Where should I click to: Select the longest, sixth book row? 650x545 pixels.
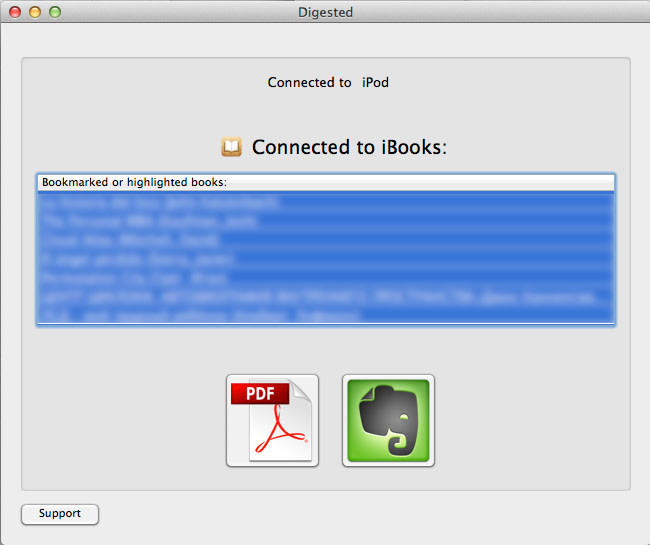[x=326, y=297]
